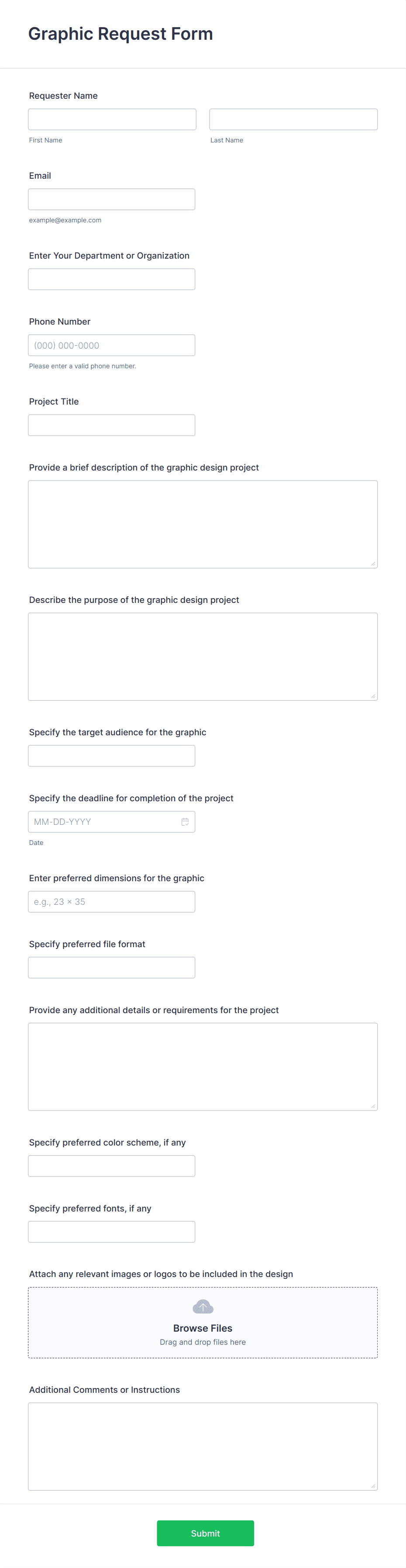Image resolution: width=406 pixels, height=1568 pixels.
Task: Select the Email input field
Action: (x=112, y=198)
